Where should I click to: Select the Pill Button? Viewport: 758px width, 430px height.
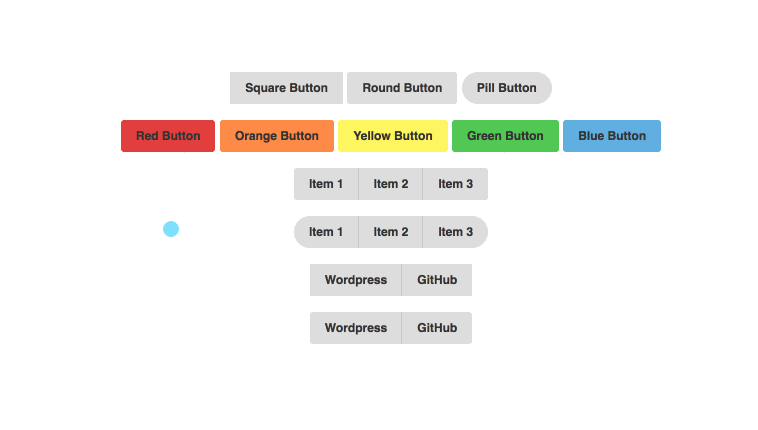(x=507, y=88)
